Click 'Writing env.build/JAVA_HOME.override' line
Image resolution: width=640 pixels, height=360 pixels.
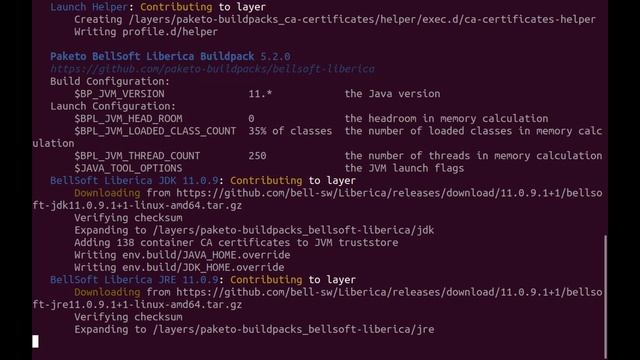(x=182, y=255)
